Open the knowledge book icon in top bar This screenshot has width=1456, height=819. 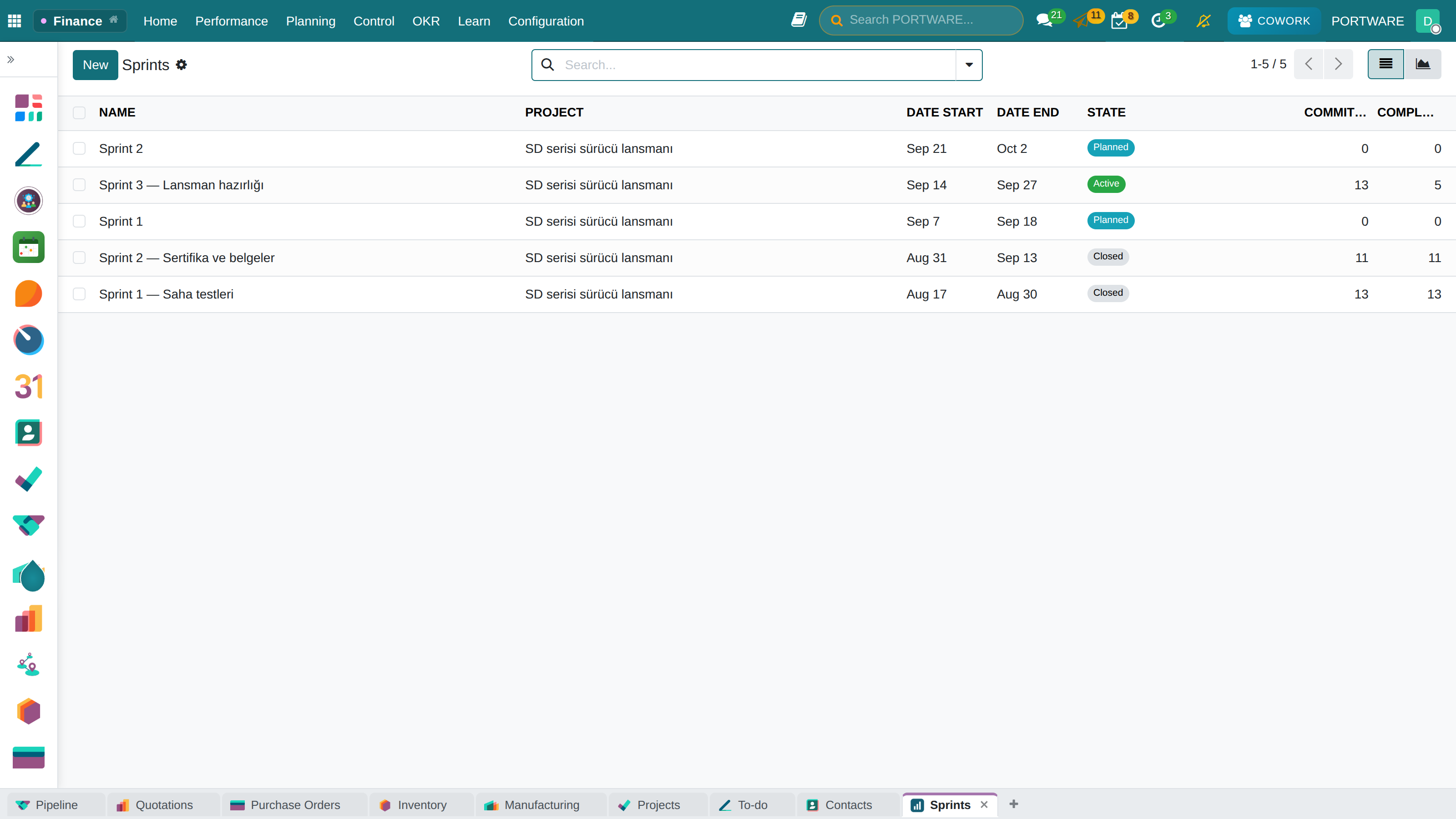coord(799,20)
